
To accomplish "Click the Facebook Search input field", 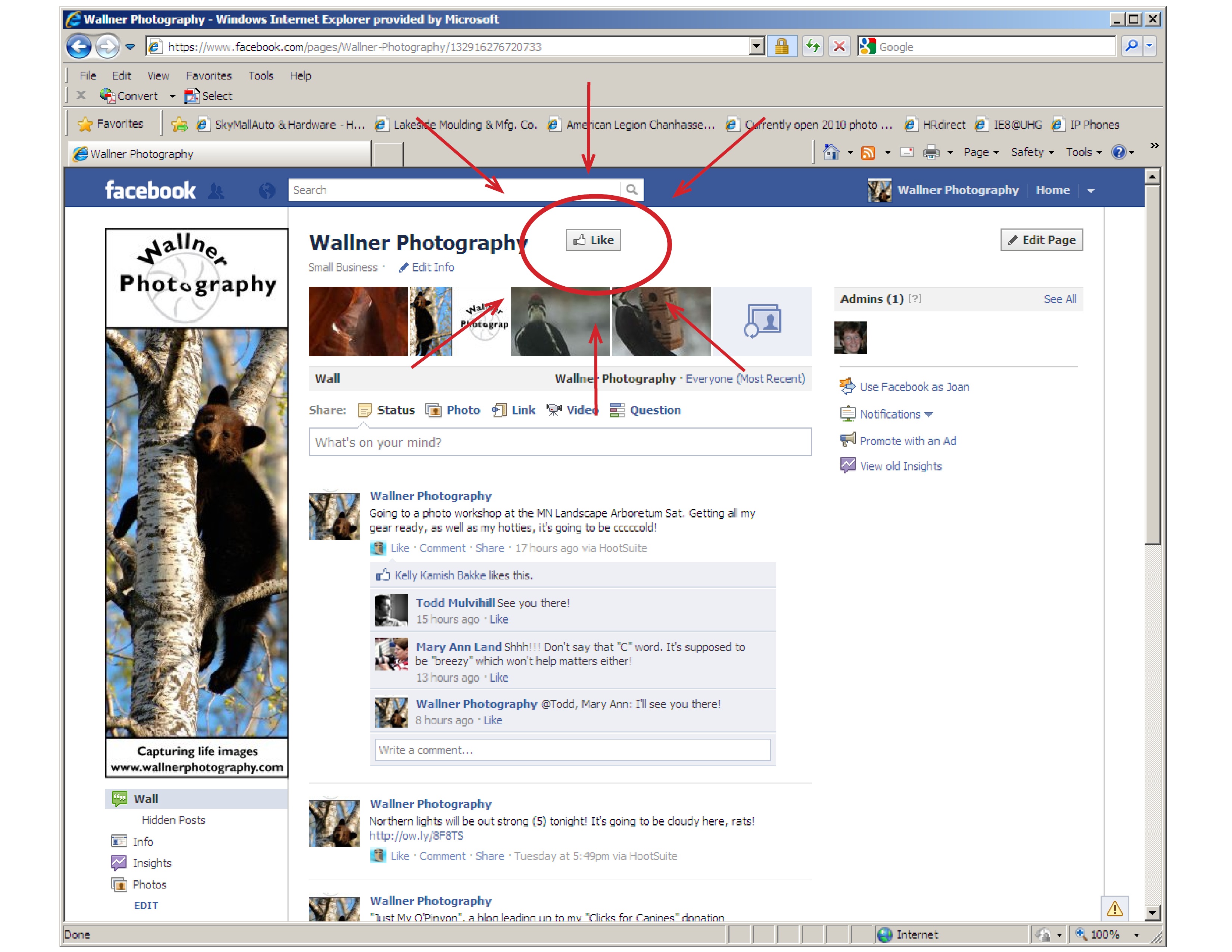I will point(455,190).
